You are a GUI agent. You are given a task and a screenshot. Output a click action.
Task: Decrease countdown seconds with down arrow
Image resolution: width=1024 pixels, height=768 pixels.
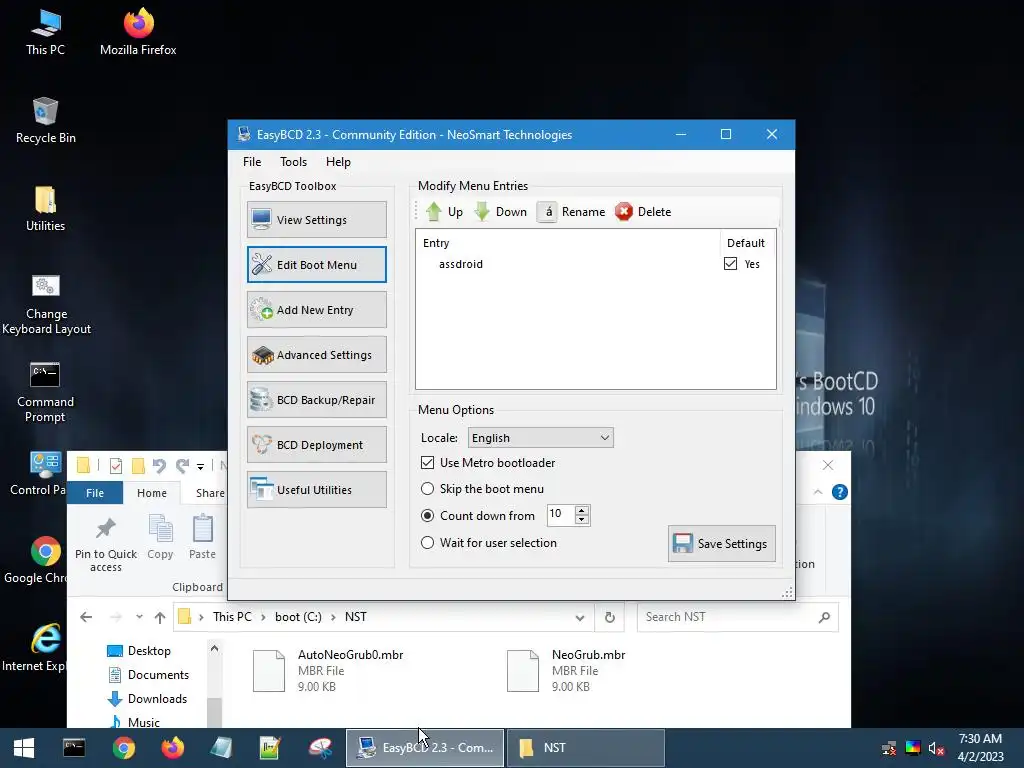click(582, 520)
